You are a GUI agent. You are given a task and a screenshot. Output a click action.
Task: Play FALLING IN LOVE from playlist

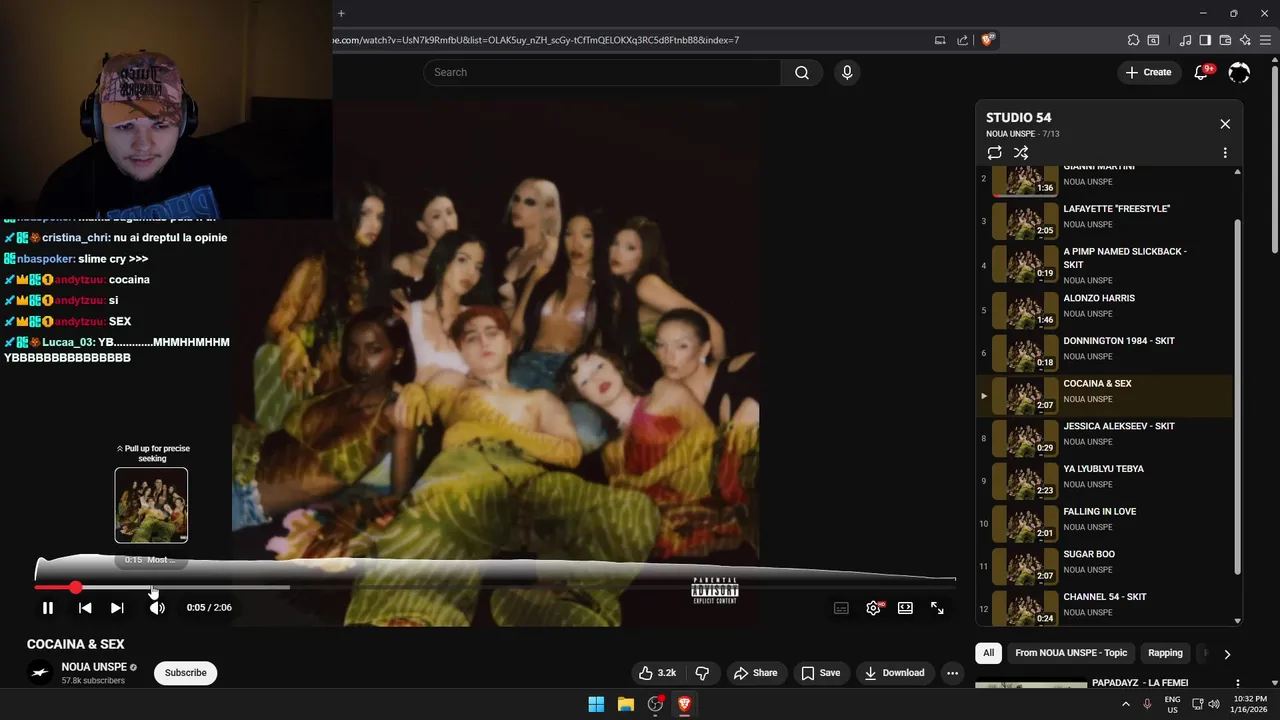[x=1105, y=524]
